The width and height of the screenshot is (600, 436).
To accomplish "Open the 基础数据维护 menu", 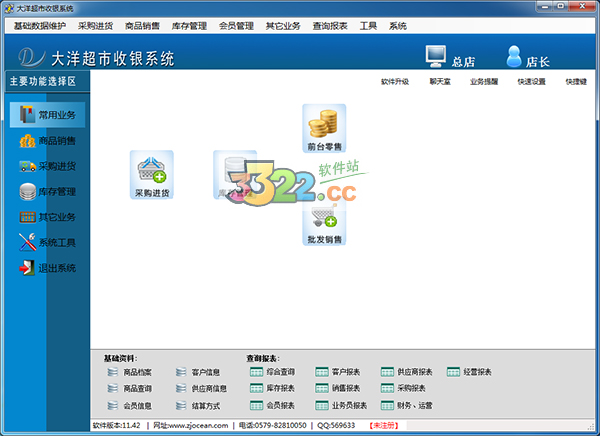I will pyautogui.click(x=39, y=26).
